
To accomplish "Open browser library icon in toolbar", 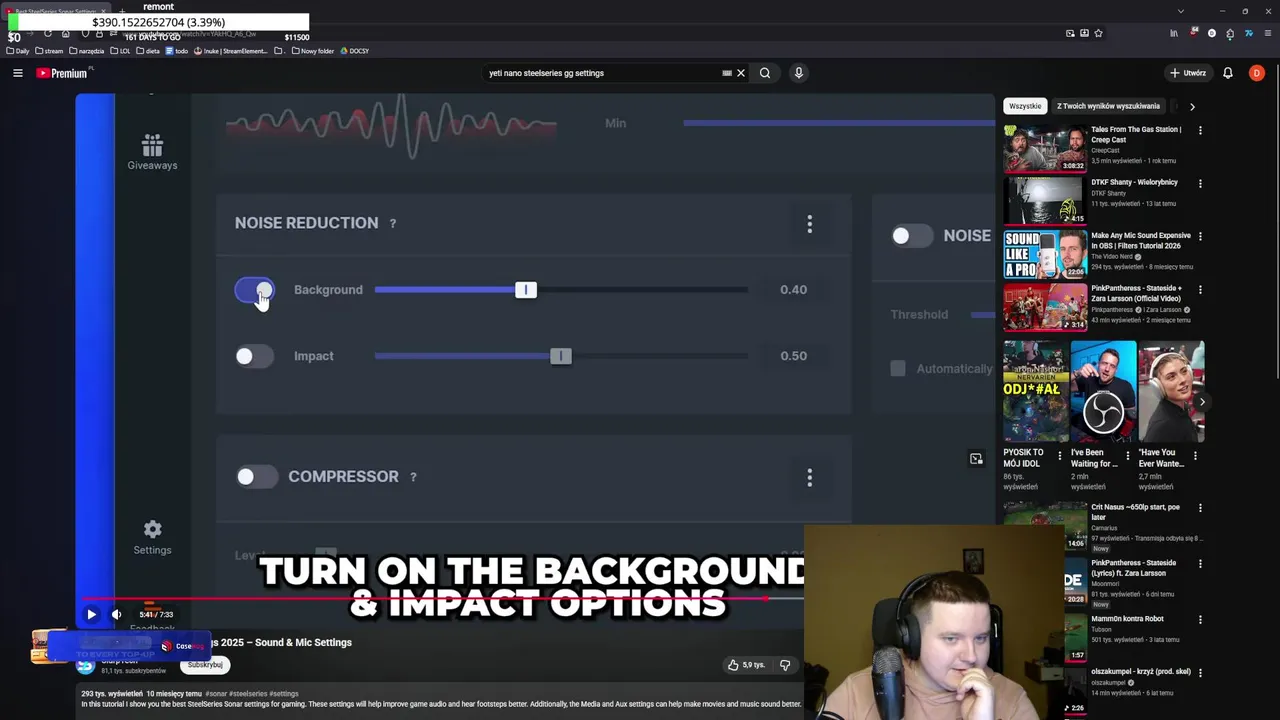I will coord(1174,33).
